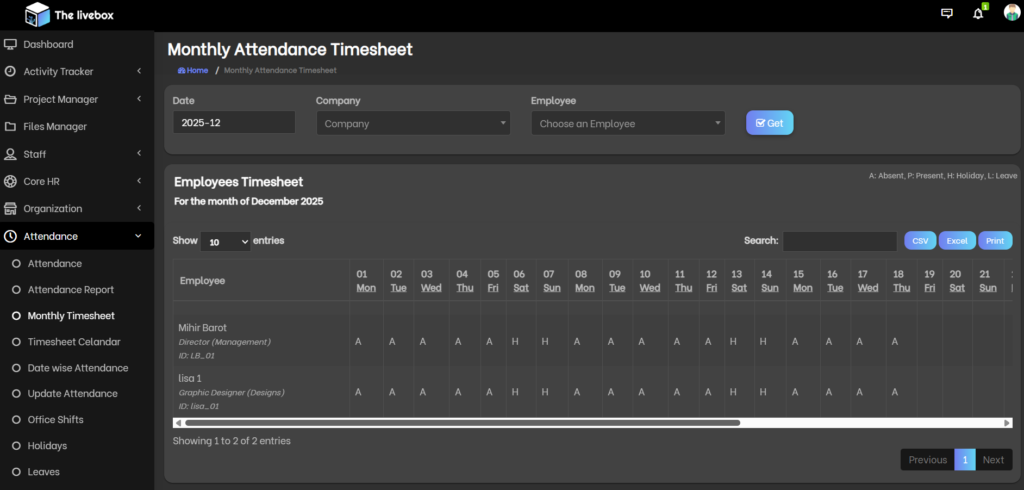Open the notifications bell icon
1024x490 pixels.
[x=978, y=14]
